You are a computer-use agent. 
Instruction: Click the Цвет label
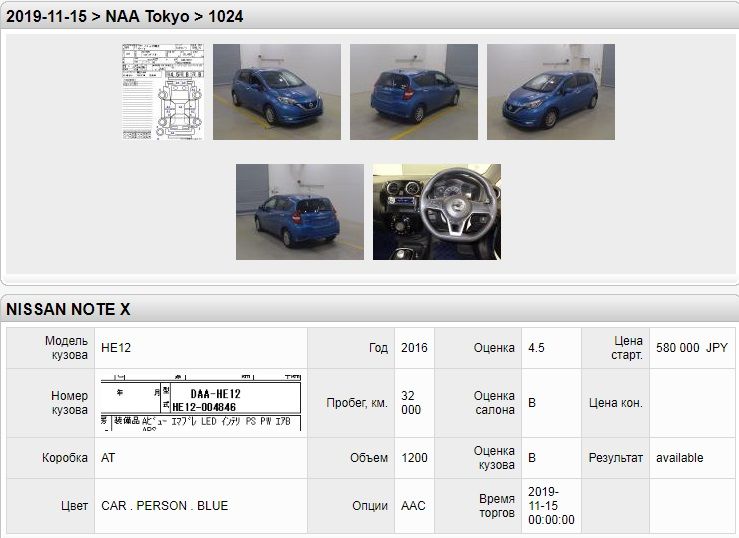coord(74,505)
